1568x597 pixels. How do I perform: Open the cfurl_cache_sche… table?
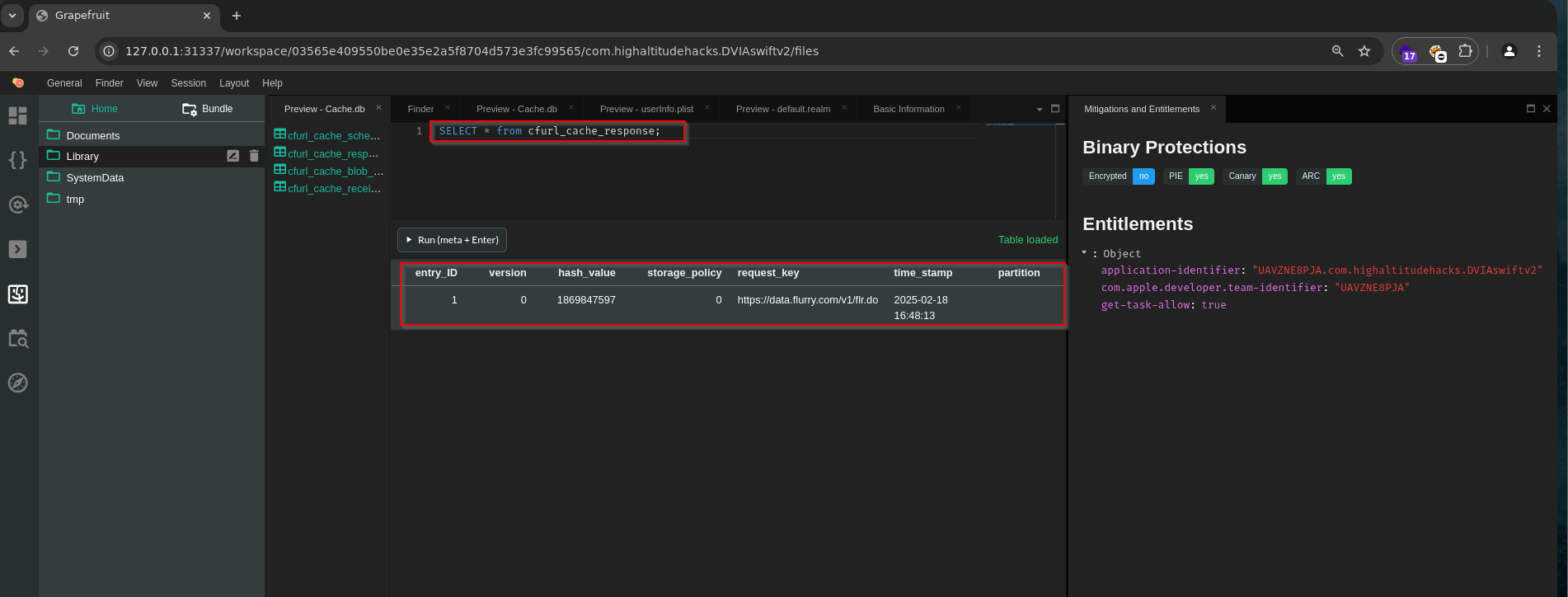click(327, 135)
